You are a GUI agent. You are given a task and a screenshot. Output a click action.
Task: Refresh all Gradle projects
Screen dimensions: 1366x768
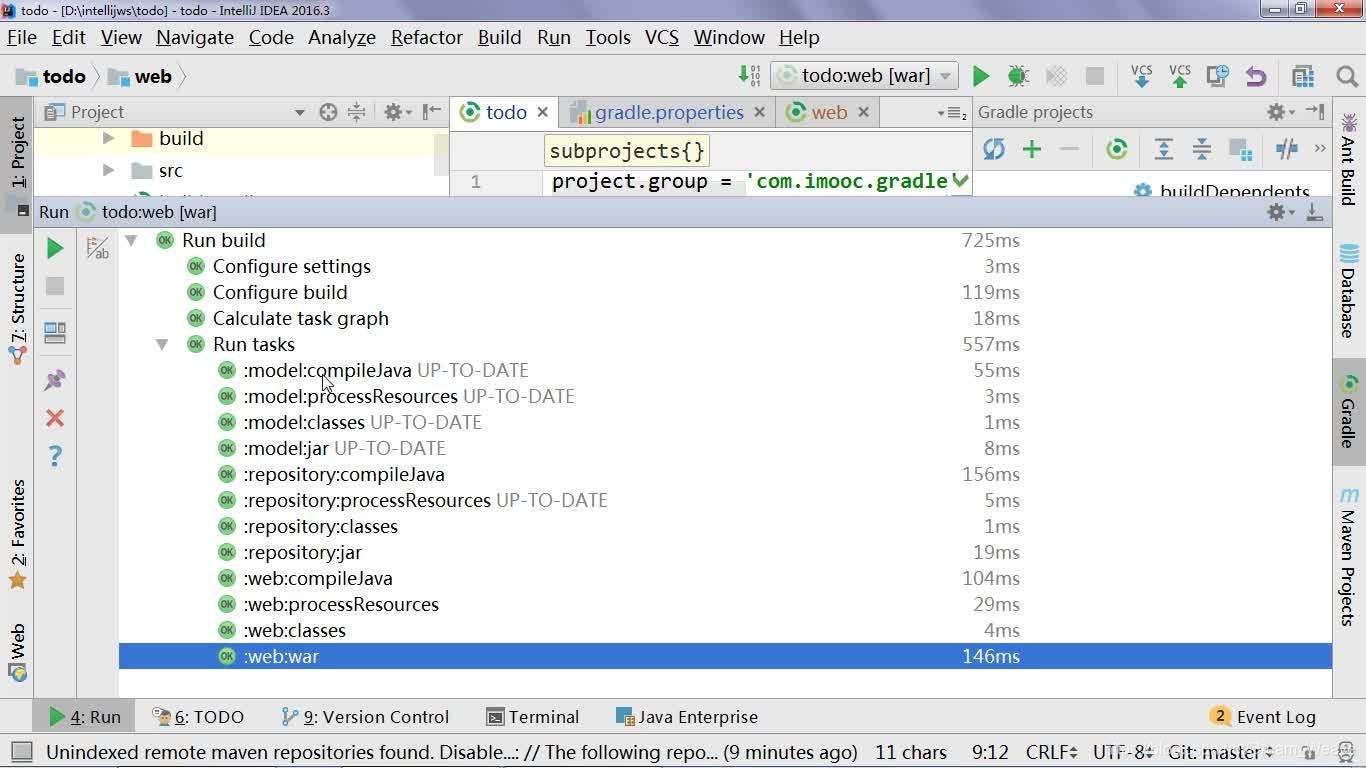[x=993, y=150]
